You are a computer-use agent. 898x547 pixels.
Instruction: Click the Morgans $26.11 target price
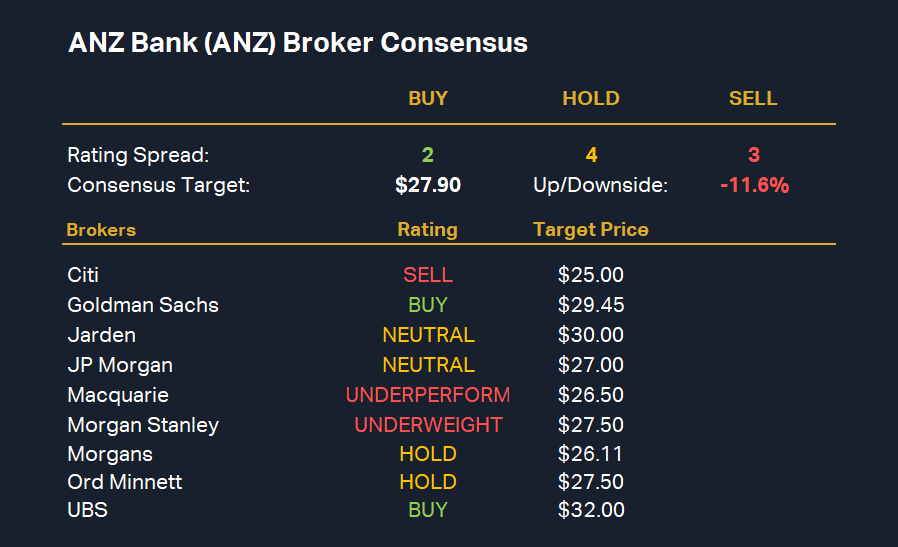[x=591, y=454]
